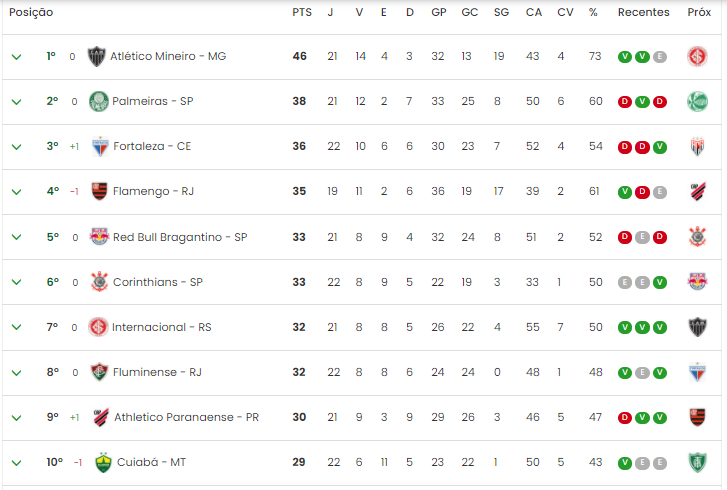Expand the Corinthians row chevron
The height and width of the screenshot is (490, 727).
17,282
